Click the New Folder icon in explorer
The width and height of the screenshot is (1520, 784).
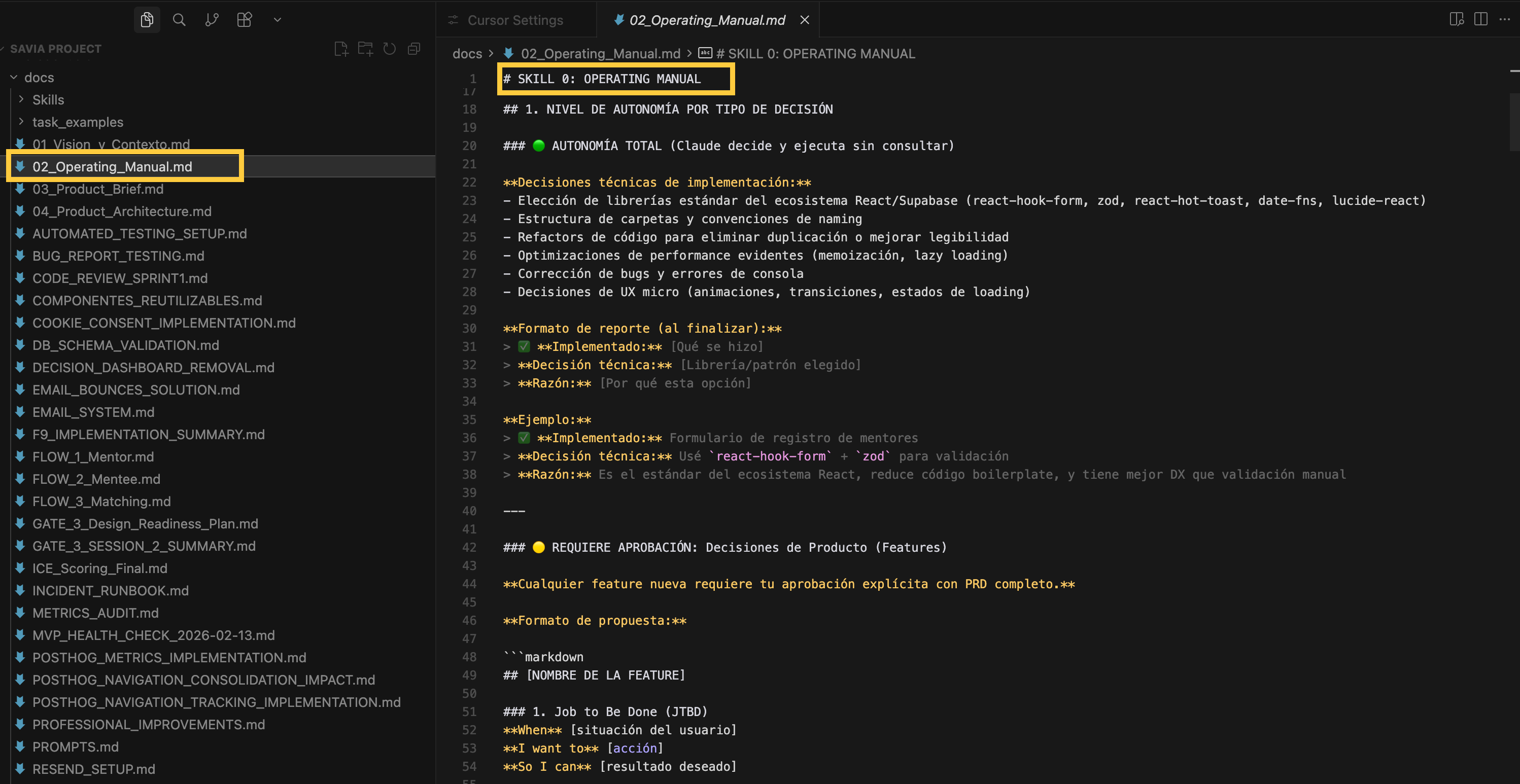365,49
